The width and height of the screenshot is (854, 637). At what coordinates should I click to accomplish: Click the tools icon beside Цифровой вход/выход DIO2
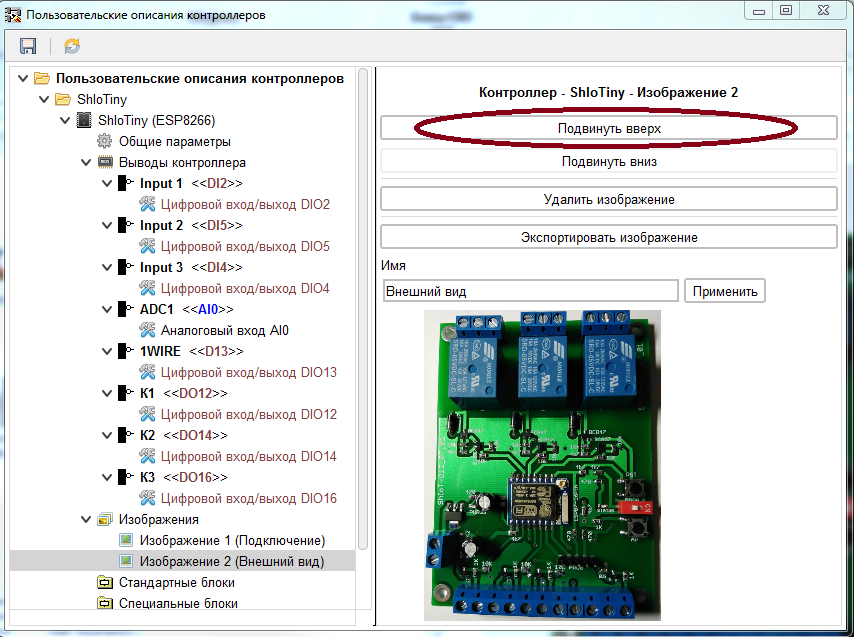click(x=147, y=204)
